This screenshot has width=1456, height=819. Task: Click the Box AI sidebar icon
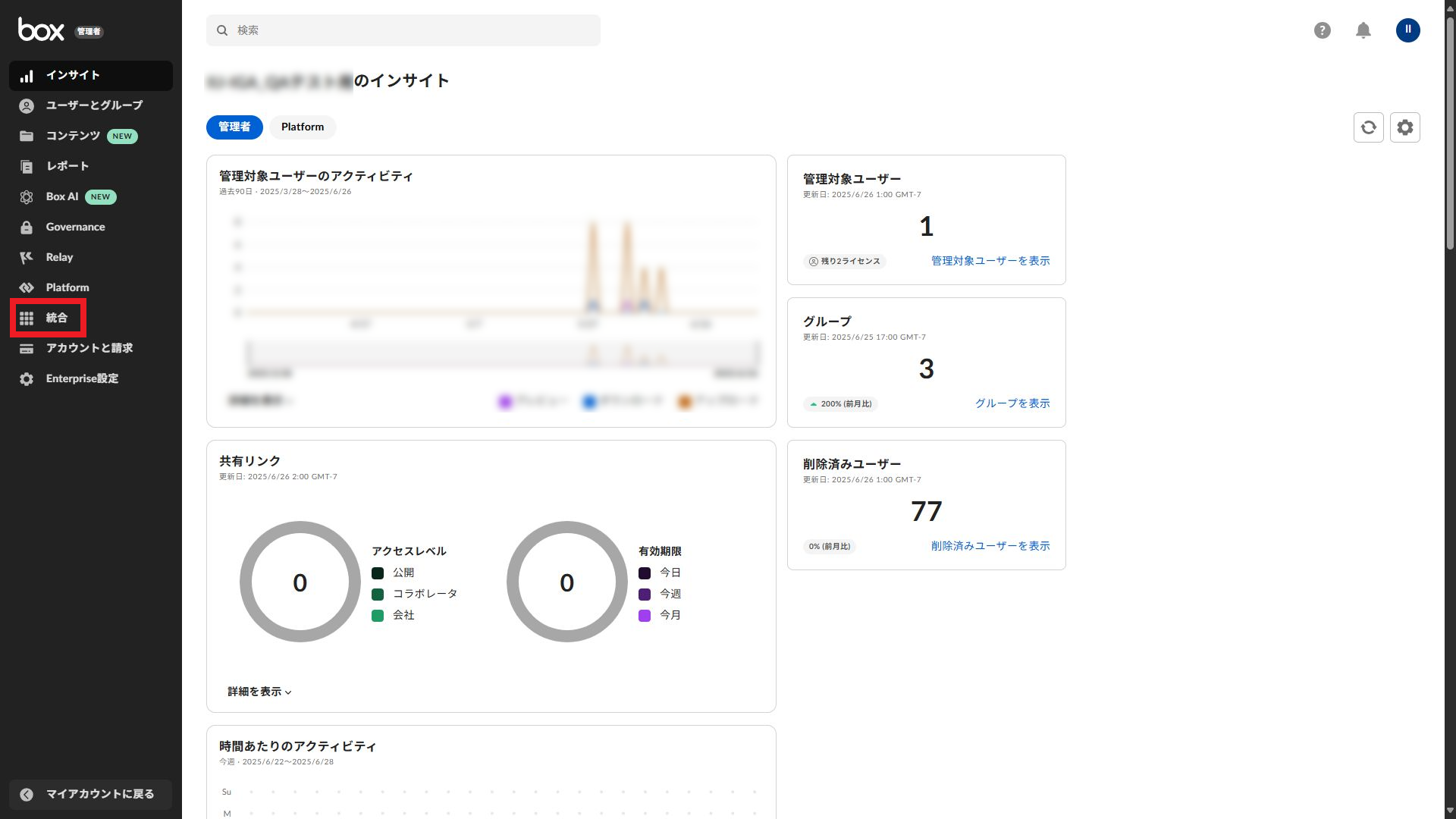click(x=27, y=197)
